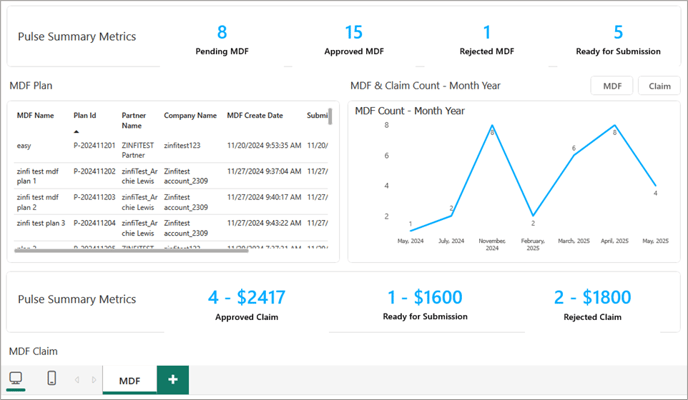Switch to desktop layout view
The height and width of the screenshot is (400, 688).
coord(16,379)
